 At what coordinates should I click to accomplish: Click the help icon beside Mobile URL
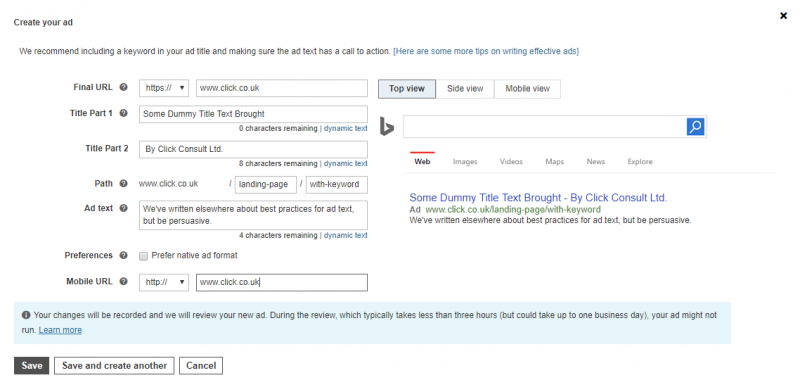coord(123,281)
